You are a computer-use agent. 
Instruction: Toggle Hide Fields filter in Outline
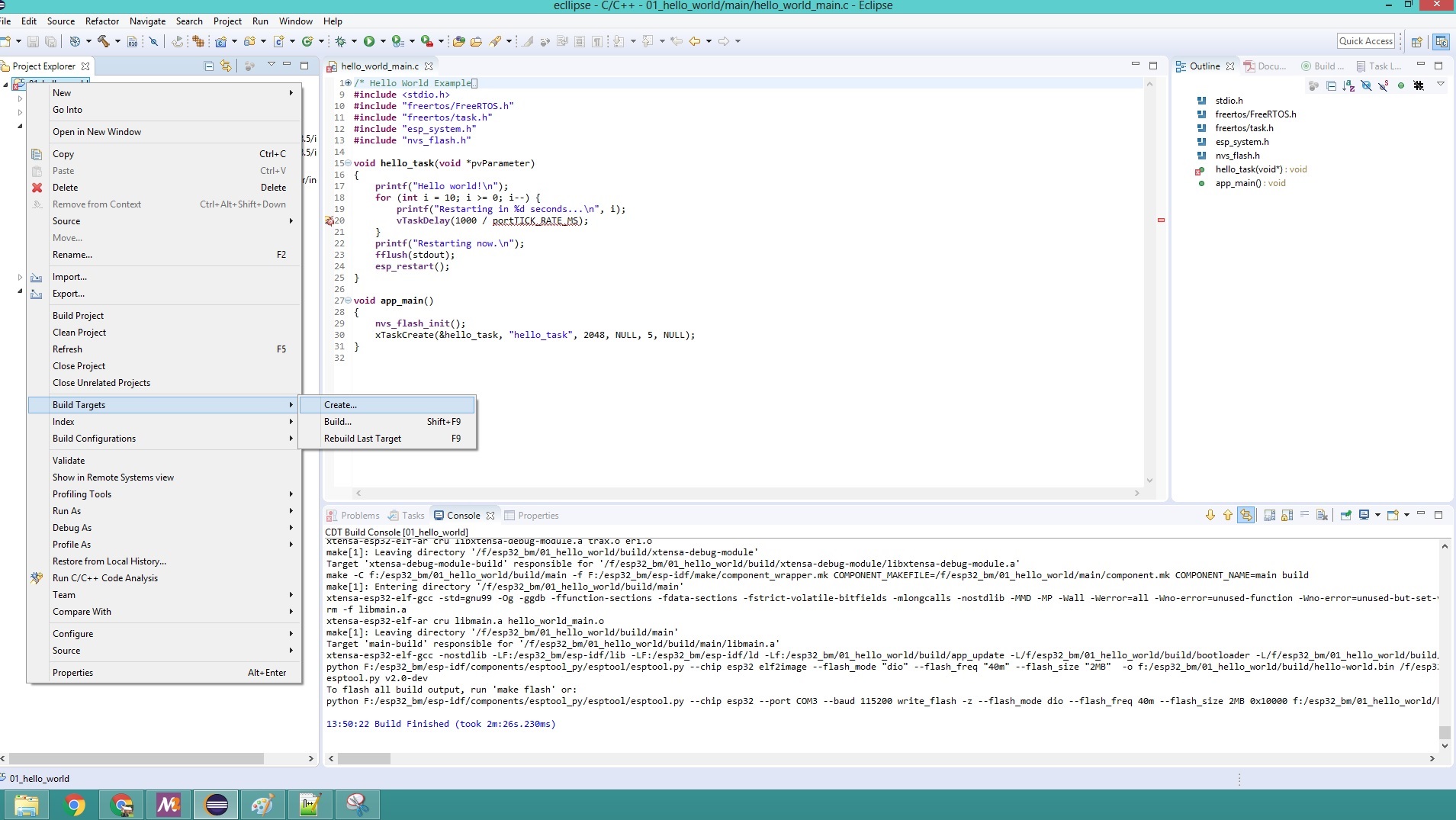[x=1366, y=85]
